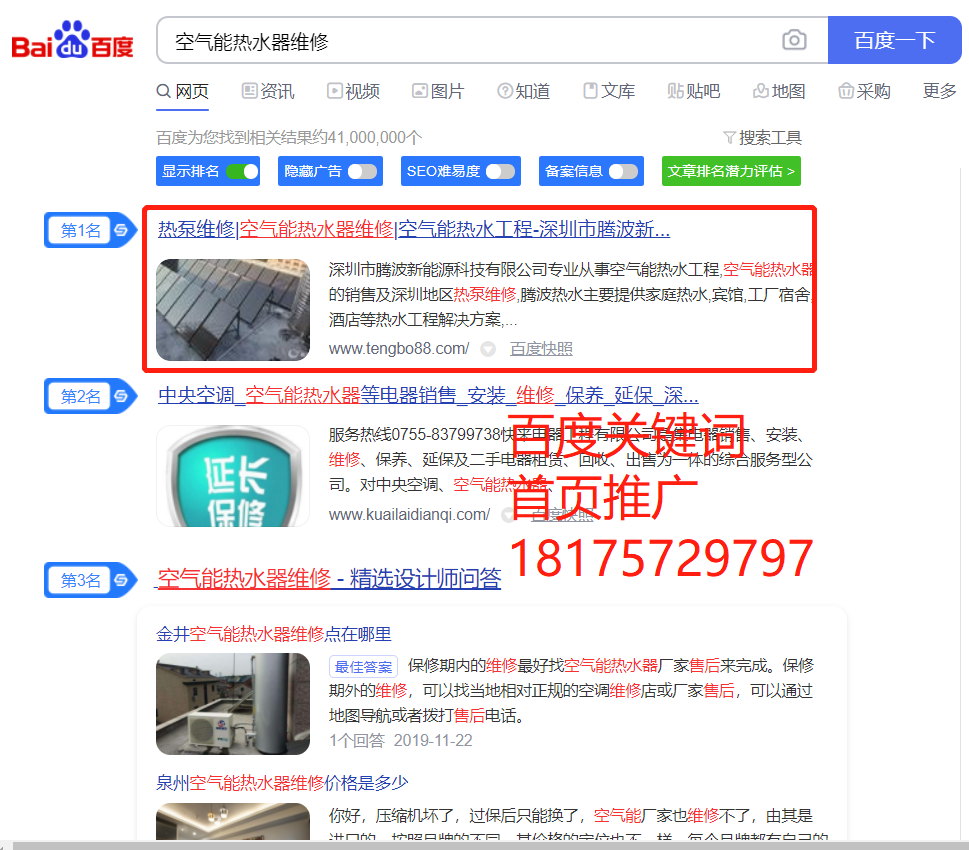Click the 百度一下 search button
The width and height of the screenshot is (969, 850).
[x=894, y=40]
